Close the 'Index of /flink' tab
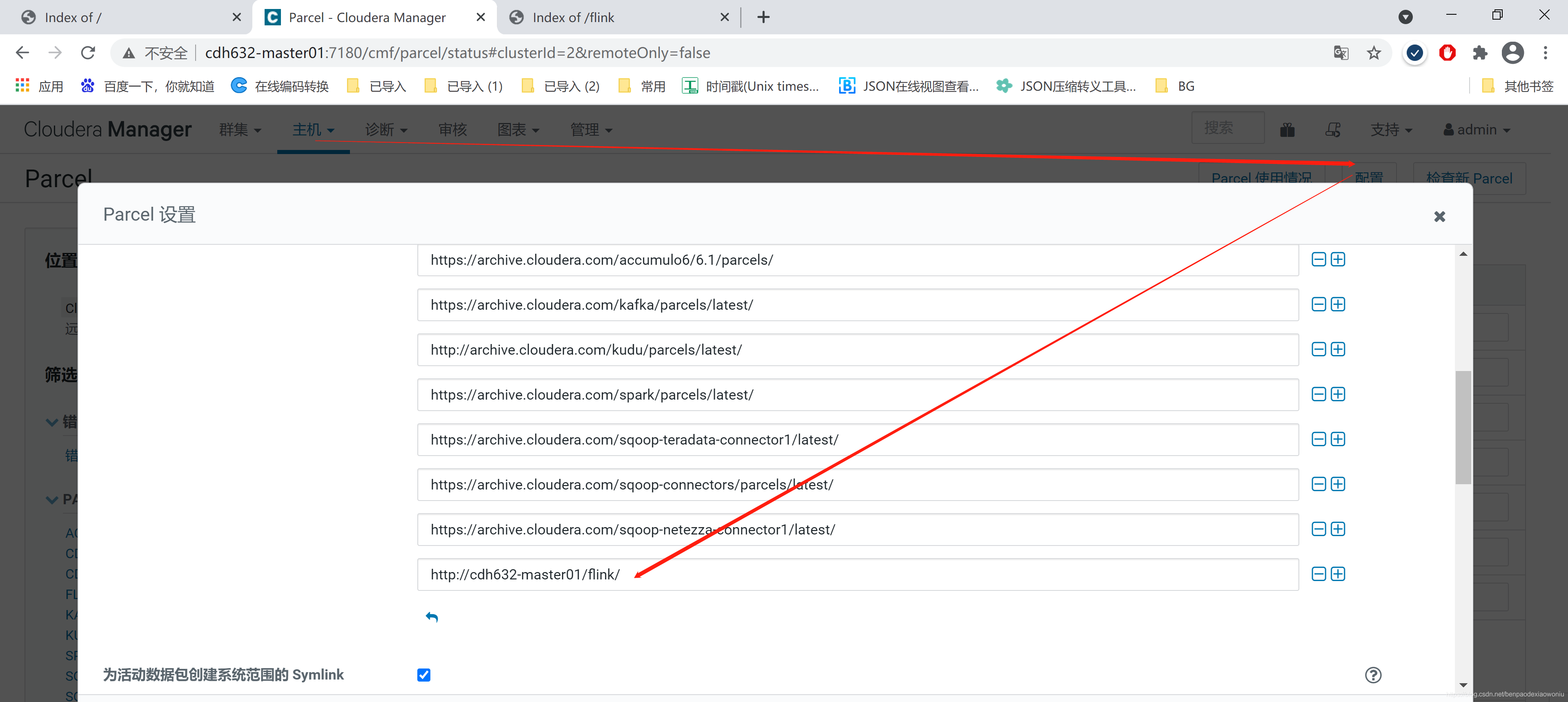 (x=724, y=17)
